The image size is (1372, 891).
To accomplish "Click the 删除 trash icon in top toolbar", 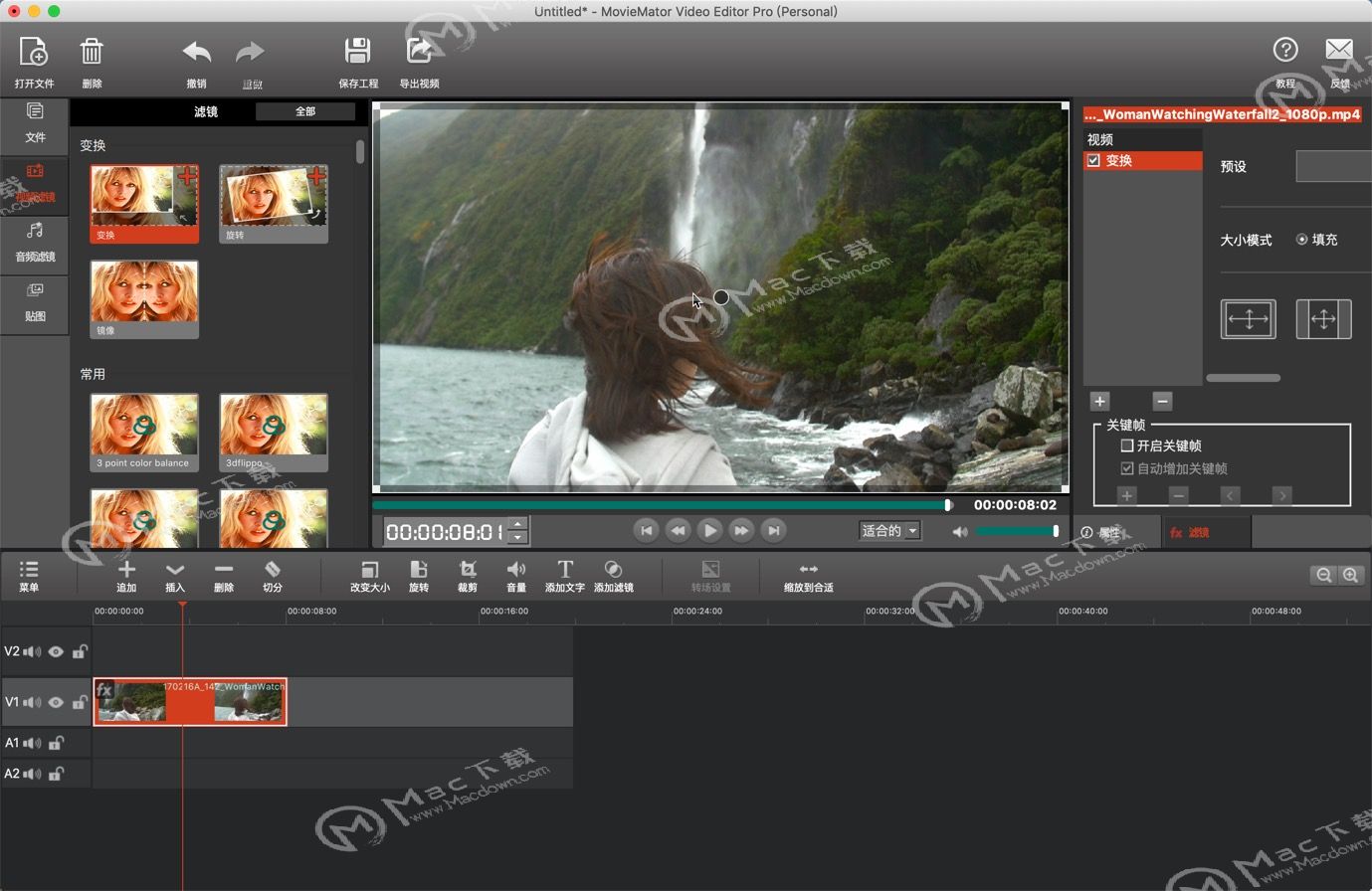I will coord(92,52).
